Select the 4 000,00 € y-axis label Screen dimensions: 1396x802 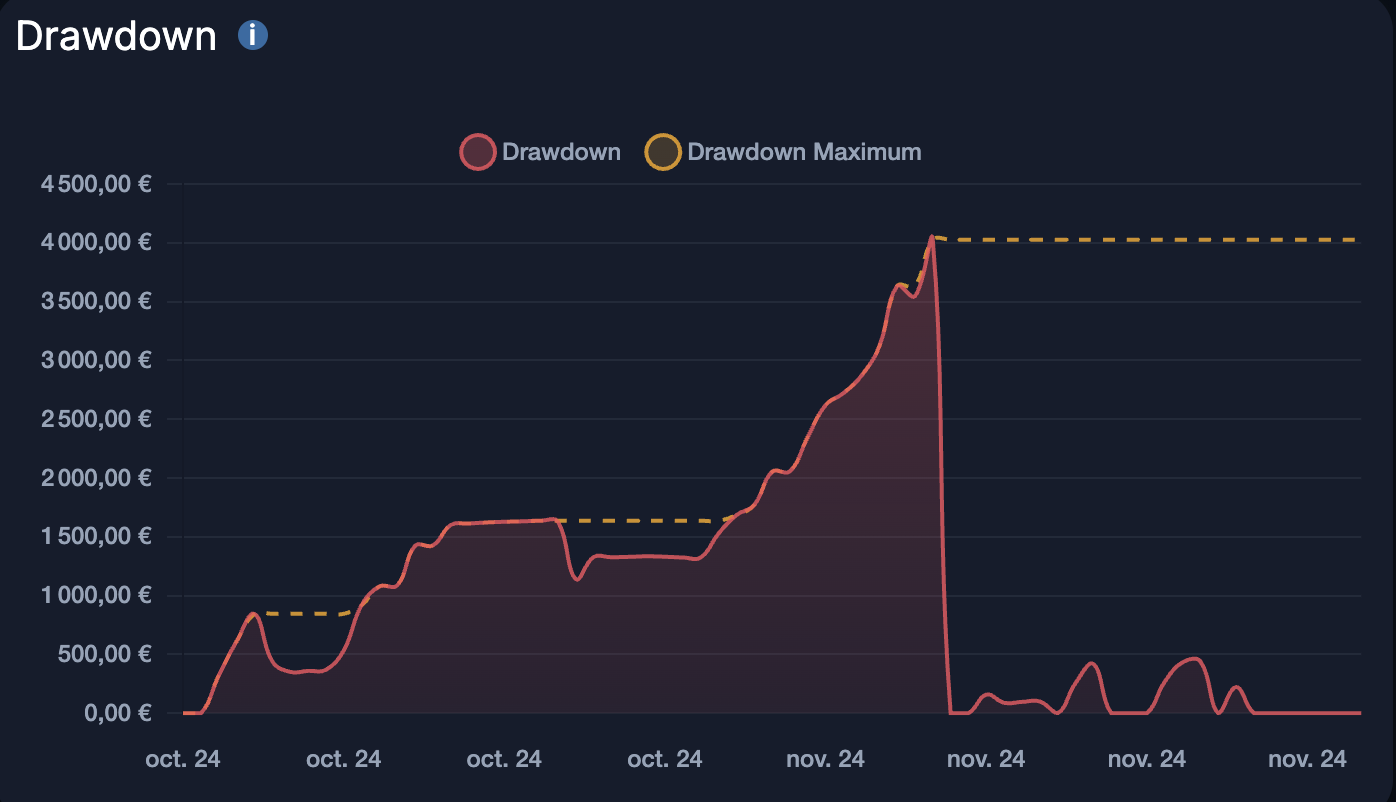tap(96, 243)
